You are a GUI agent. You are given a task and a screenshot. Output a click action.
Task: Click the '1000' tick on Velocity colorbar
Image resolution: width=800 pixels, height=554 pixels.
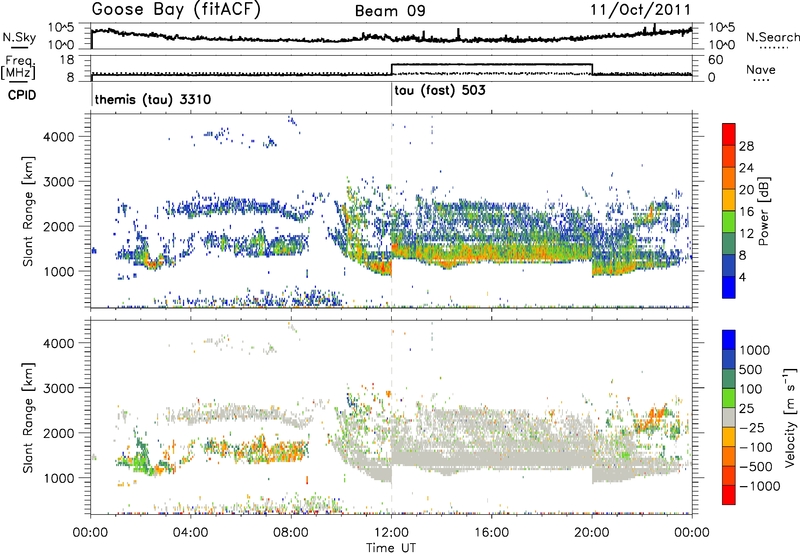coord(754,350)
